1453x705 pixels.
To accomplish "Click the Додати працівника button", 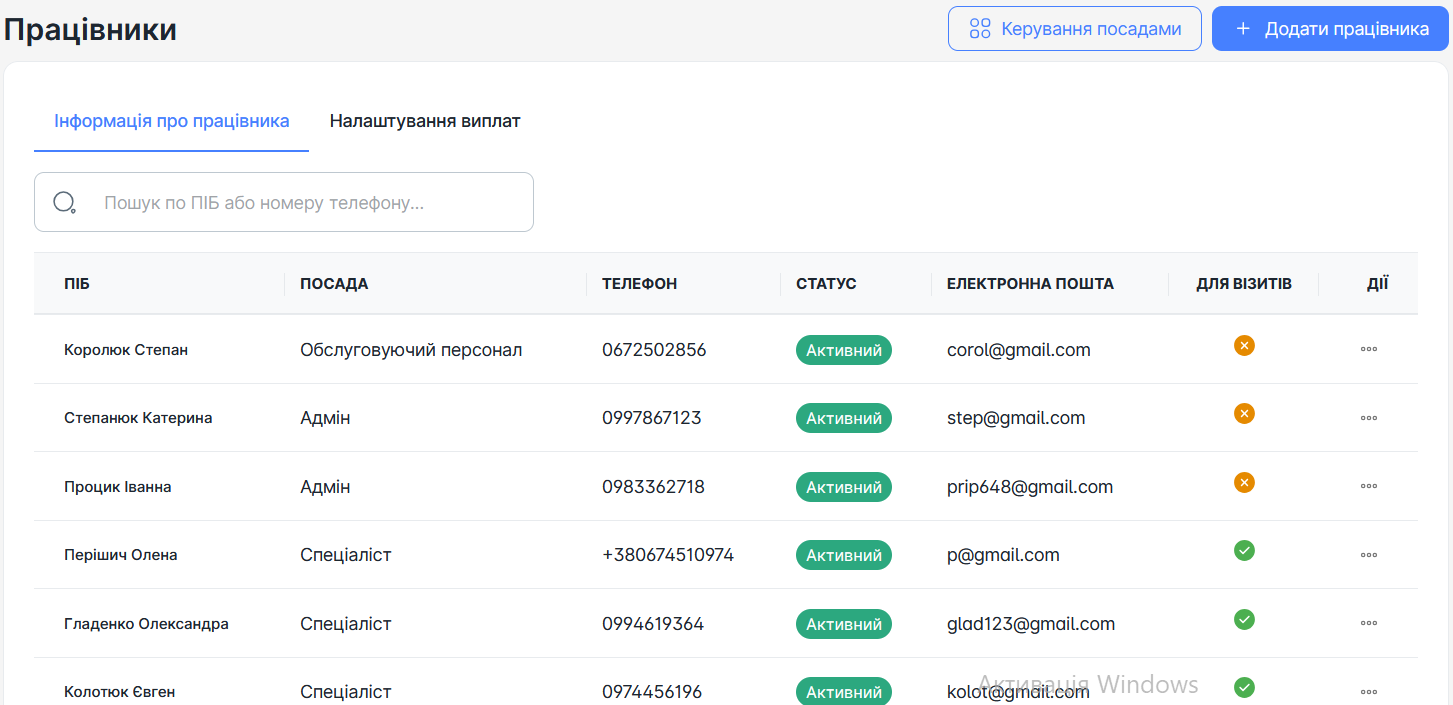I will [1330, 29].
